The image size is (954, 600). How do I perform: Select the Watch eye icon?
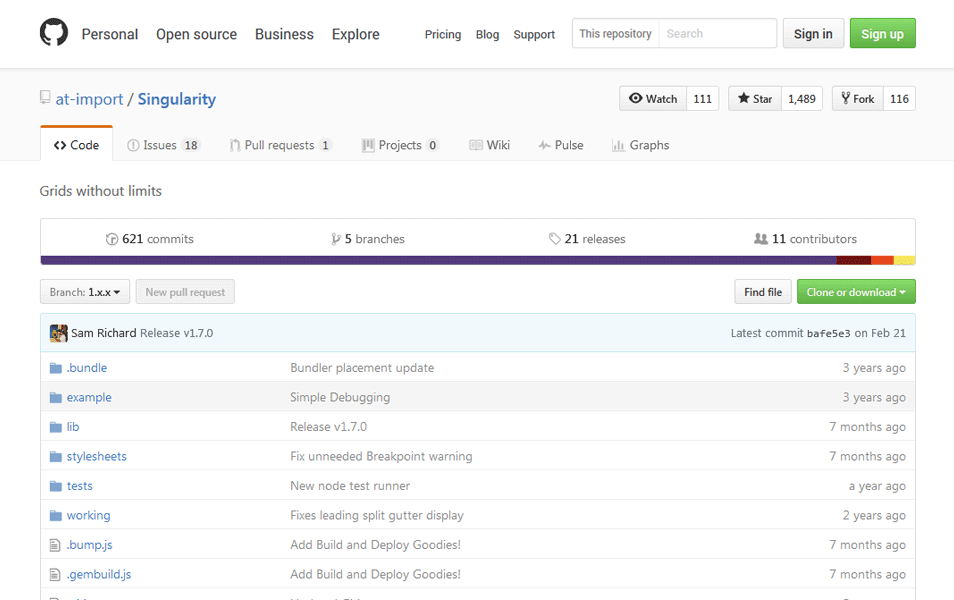click(638, 98)
